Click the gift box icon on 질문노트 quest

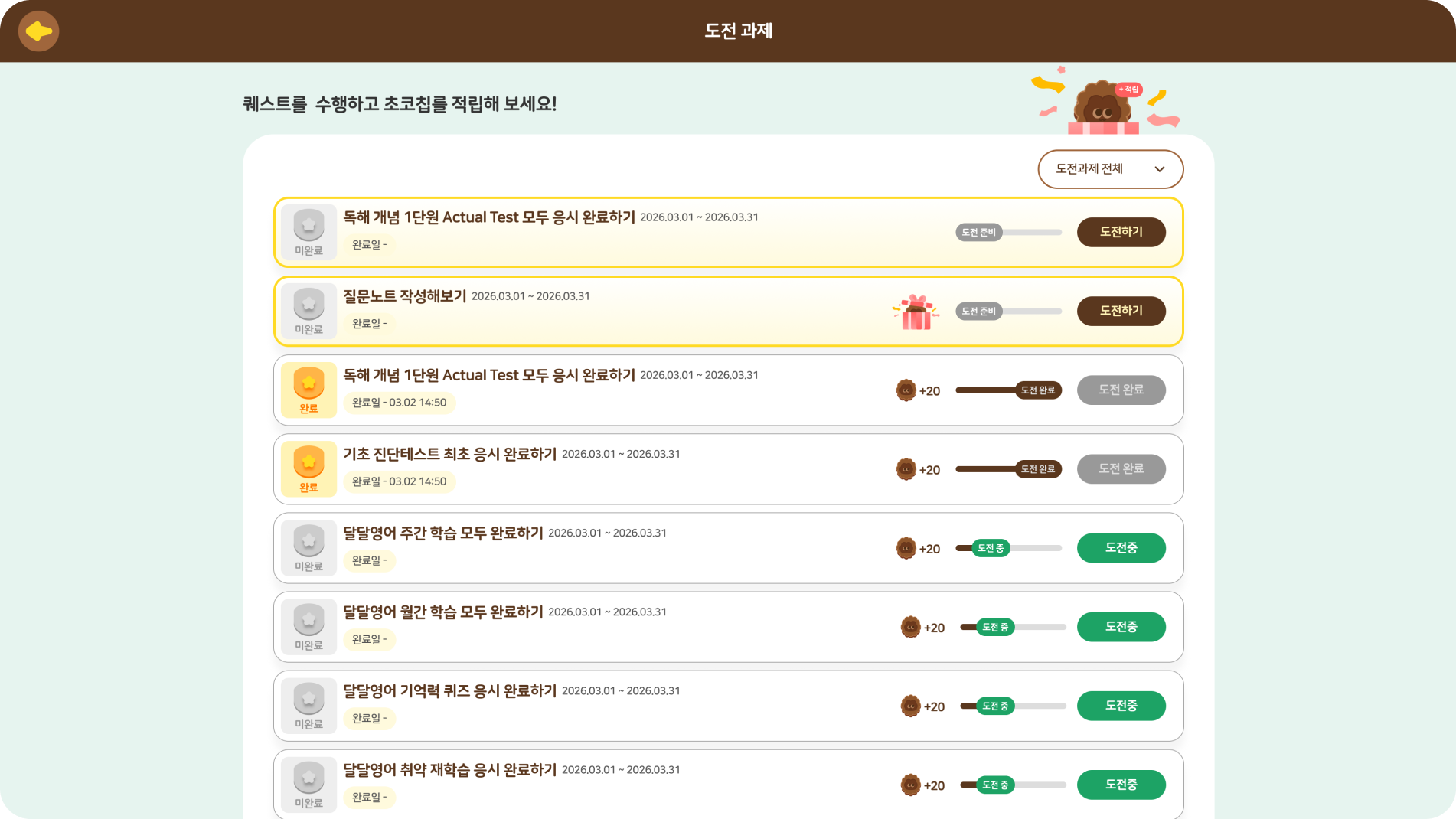pyautogui.click(x=916, y=312)
